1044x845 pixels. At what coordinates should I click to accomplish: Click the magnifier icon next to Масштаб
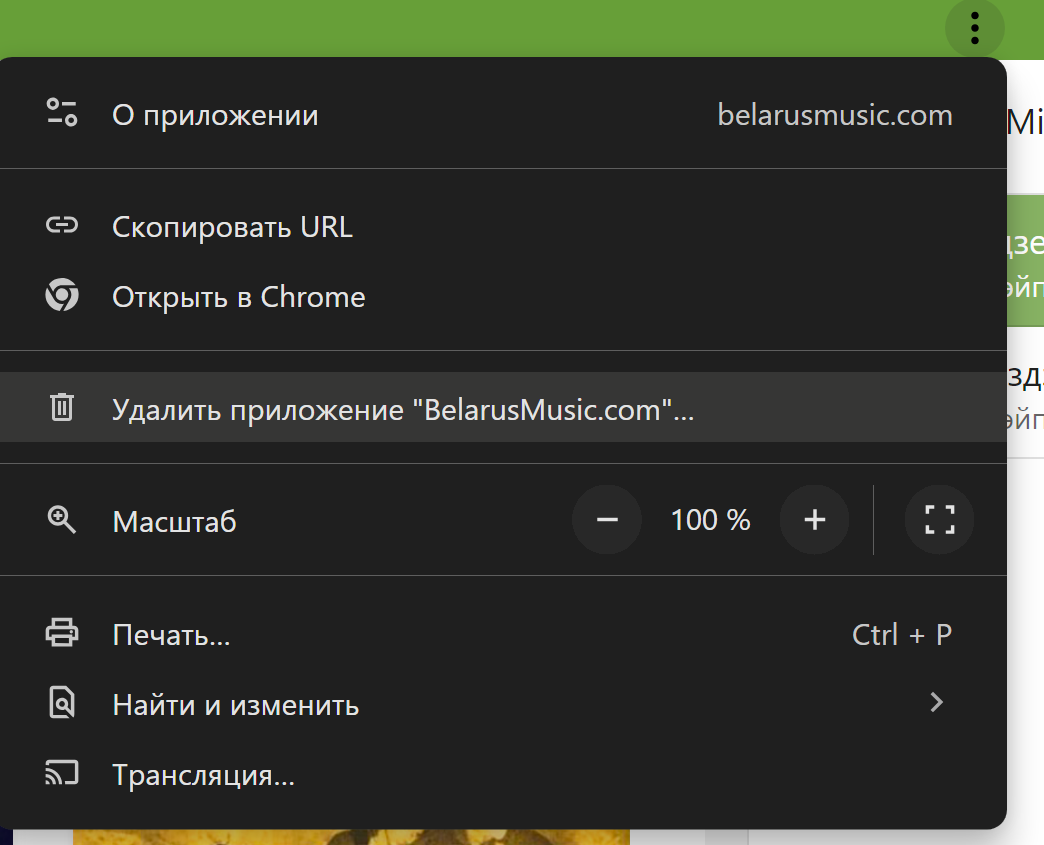(x=62, y=520)
